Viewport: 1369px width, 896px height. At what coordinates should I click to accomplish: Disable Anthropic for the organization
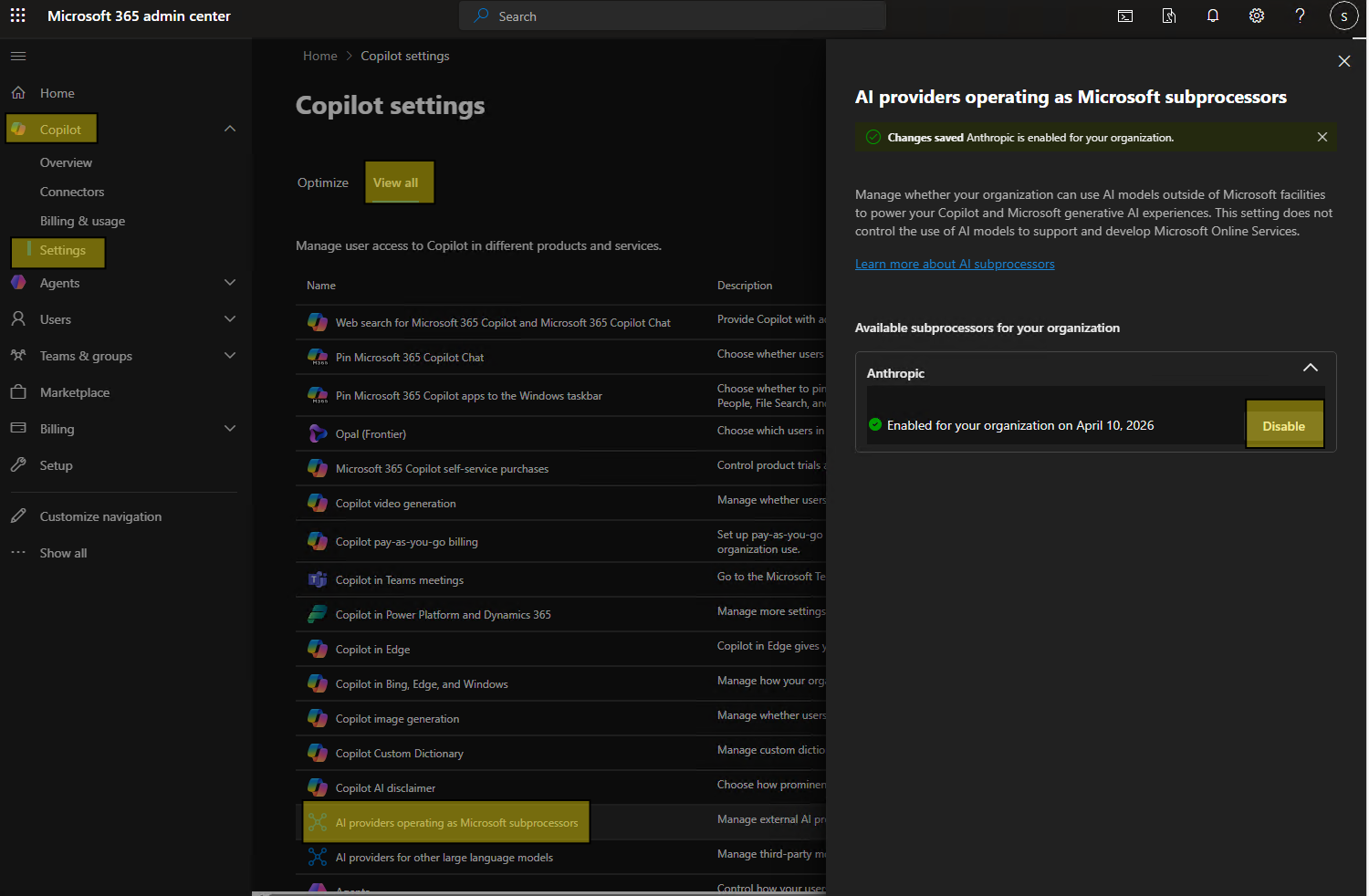point(1283,426)
